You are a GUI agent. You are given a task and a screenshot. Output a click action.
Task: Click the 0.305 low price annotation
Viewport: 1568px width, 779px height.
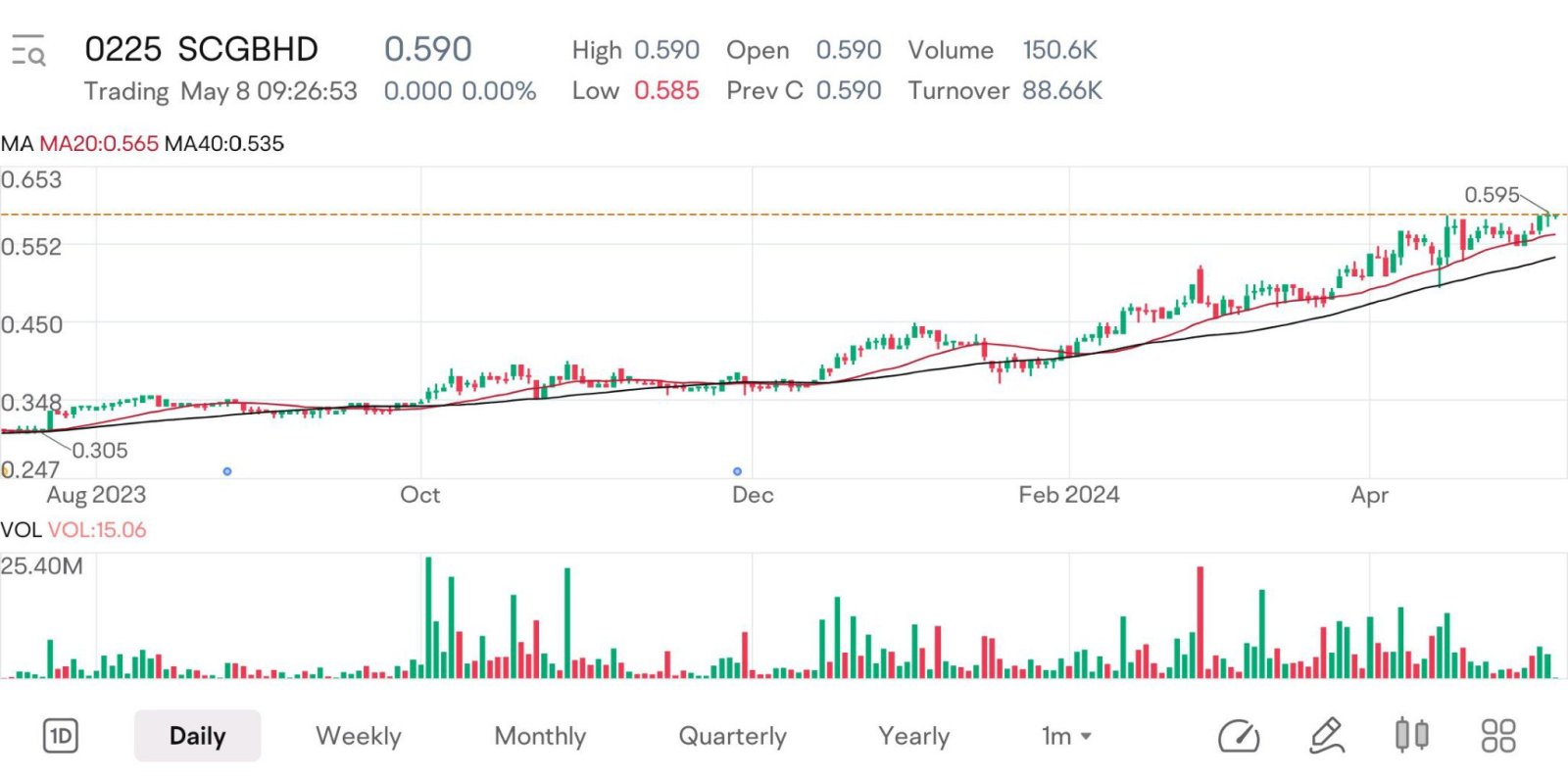click(100, 451)
